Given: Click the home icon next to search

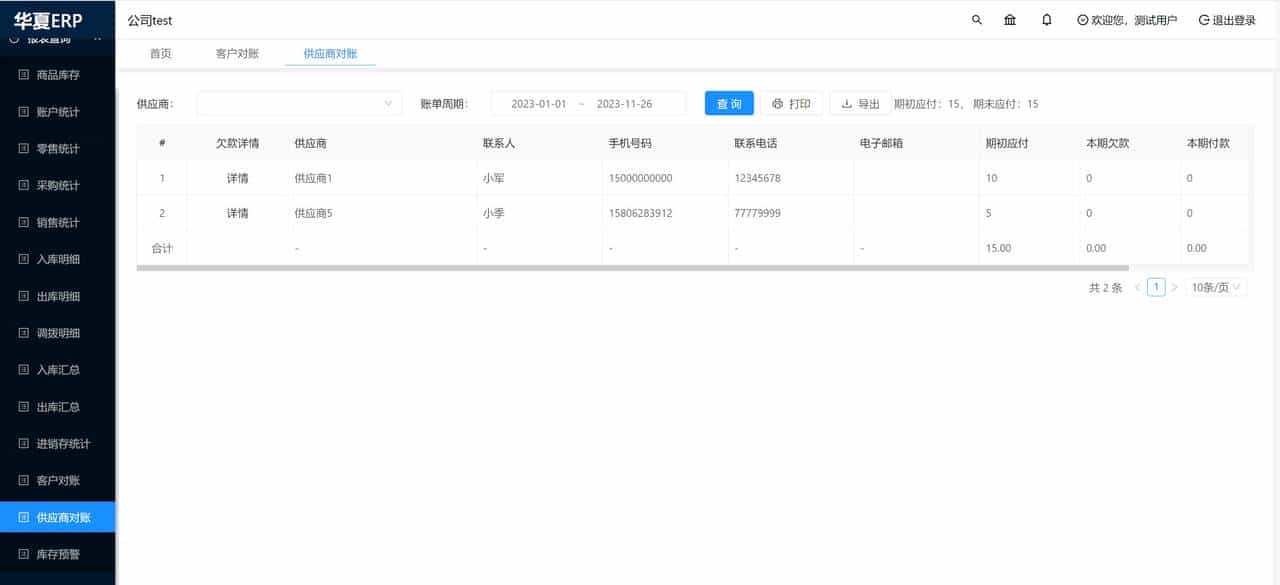Looking at the screenshot, I should point(1009,19).
